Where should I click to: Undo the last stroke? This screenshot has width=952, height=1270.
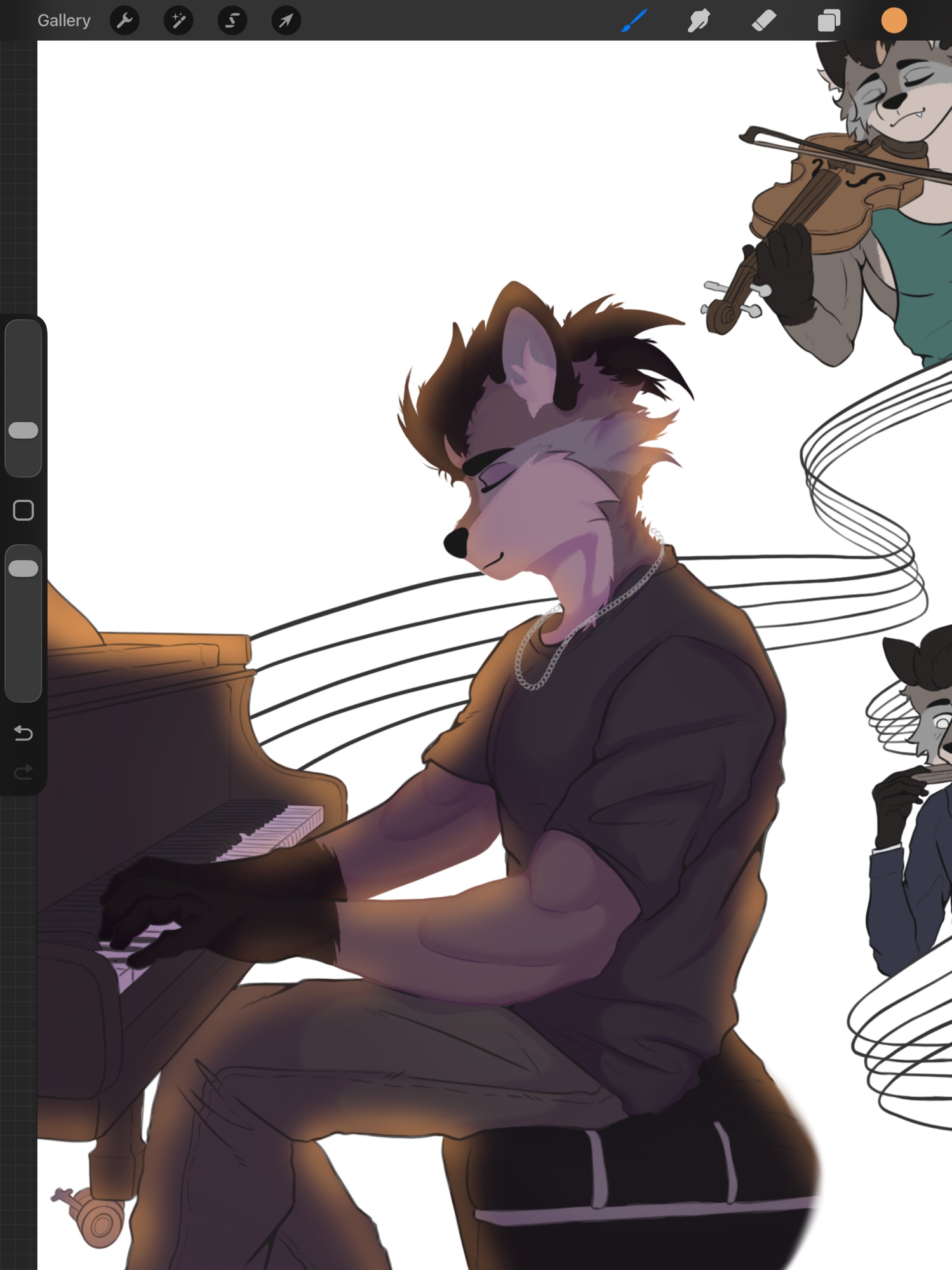pos(23,733)
